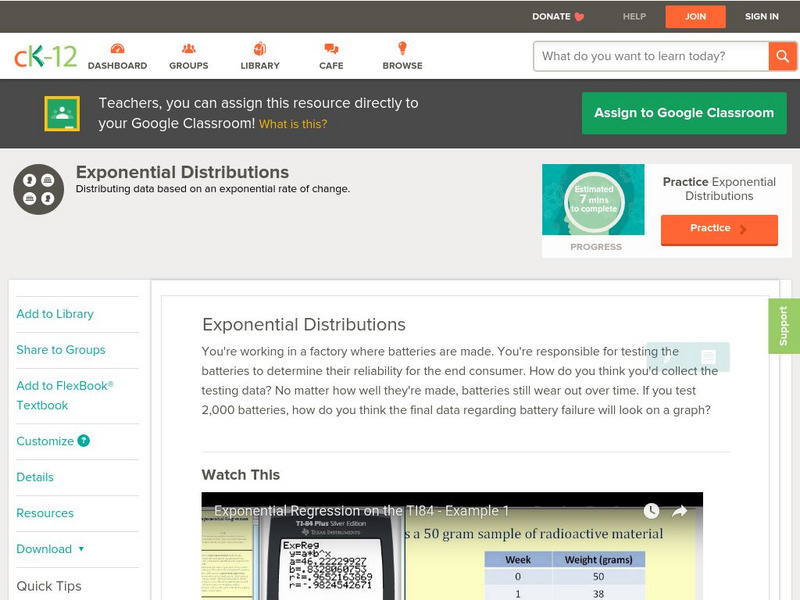Open the LIBRARY menu label

pos(260,66)
